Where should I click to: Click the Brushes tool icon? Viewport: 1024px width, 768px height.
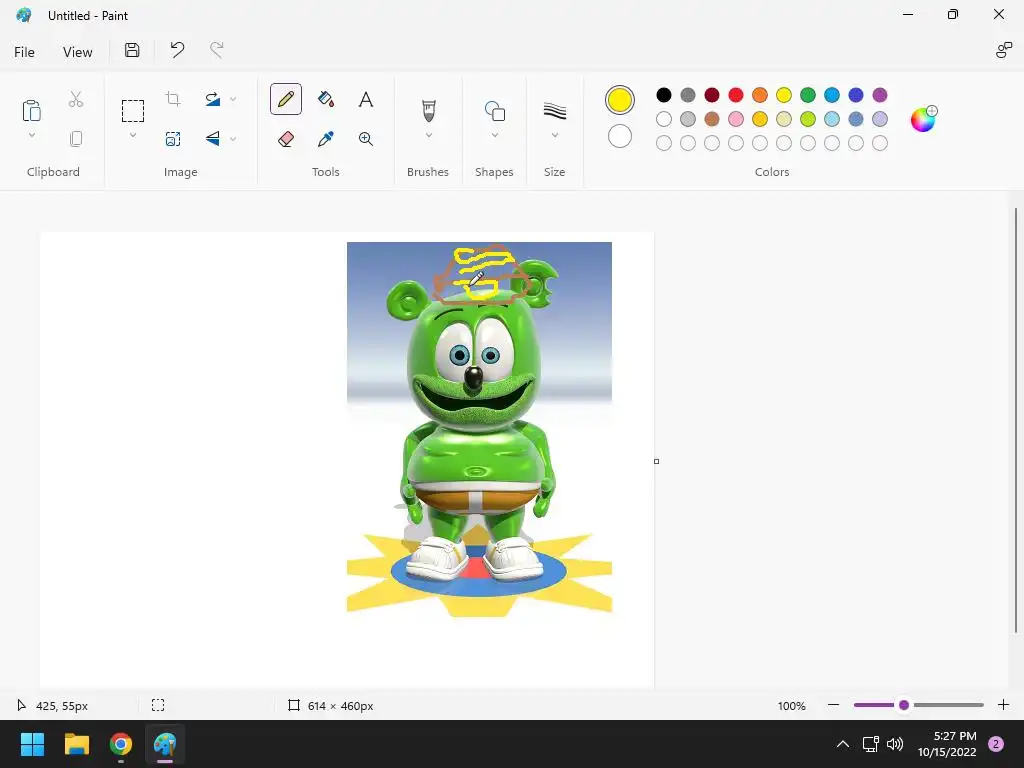click(428, 110)
